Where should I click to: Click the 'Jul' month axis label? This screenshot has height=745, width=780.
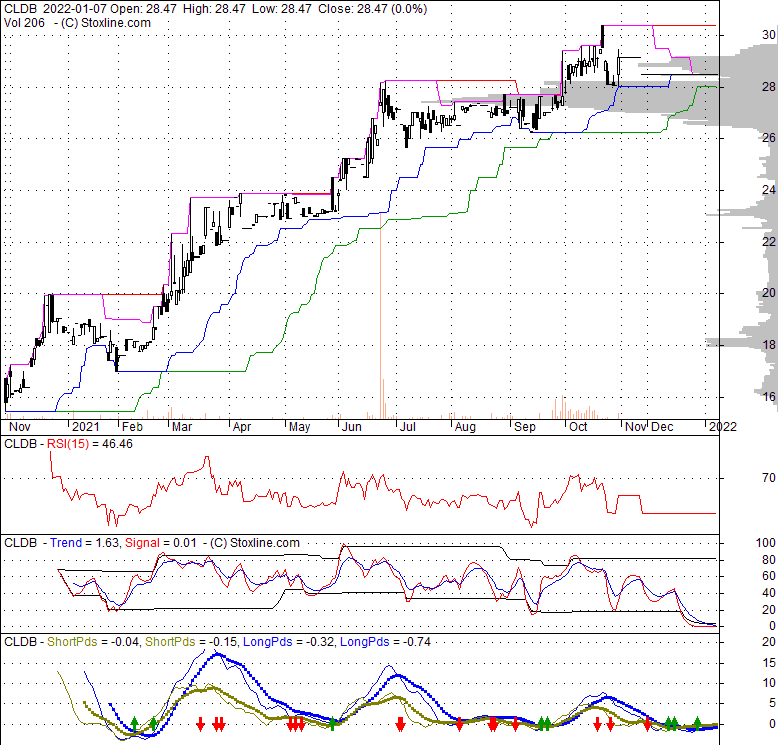(408, 427)
